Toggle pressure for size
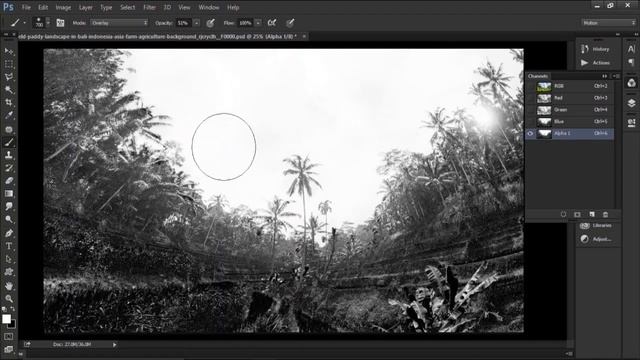 coord(290,23)
